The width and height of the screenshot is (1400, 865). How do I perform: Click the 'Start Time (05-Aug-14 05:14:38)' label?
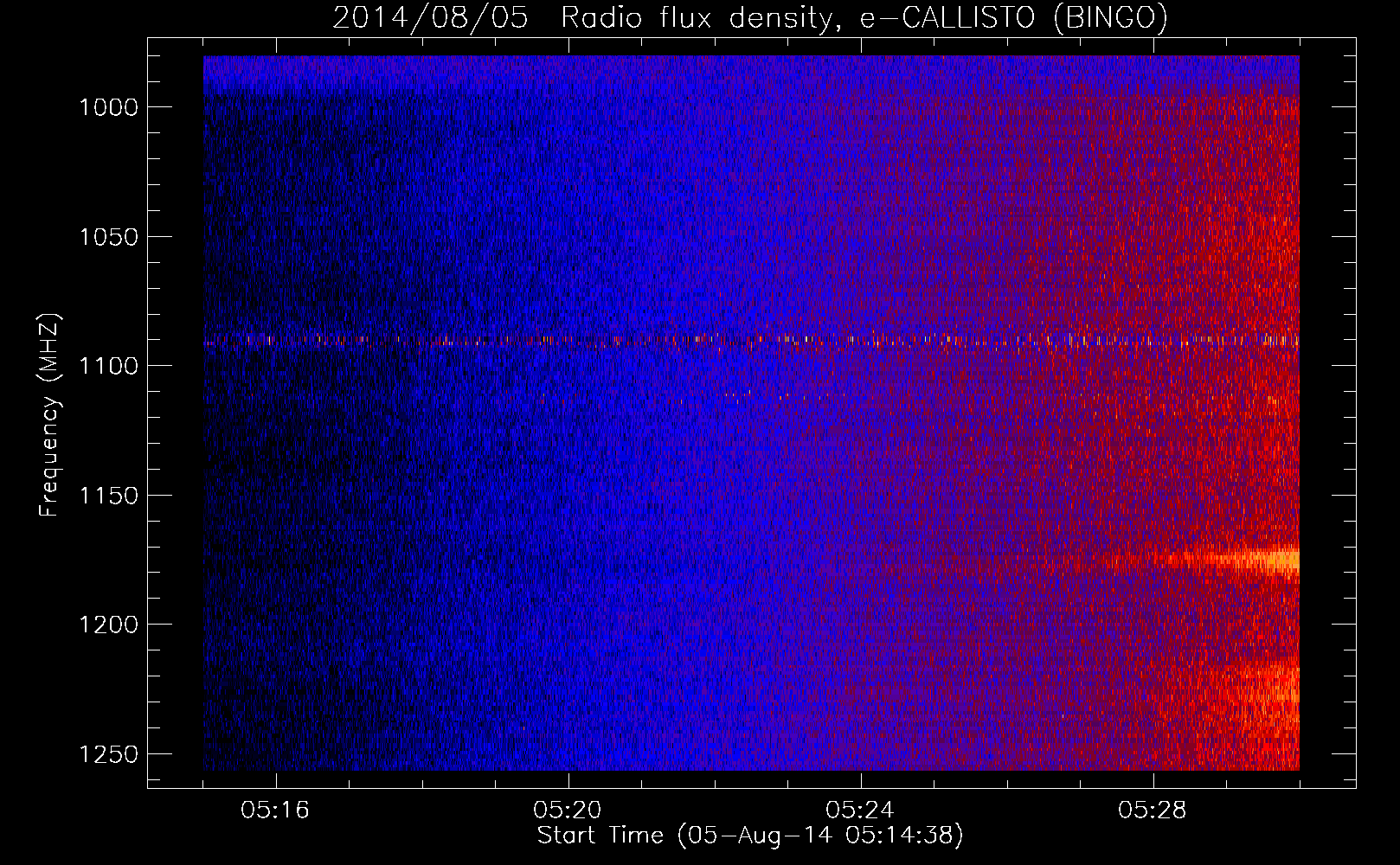pyautogui.click(x=750, y=836)
